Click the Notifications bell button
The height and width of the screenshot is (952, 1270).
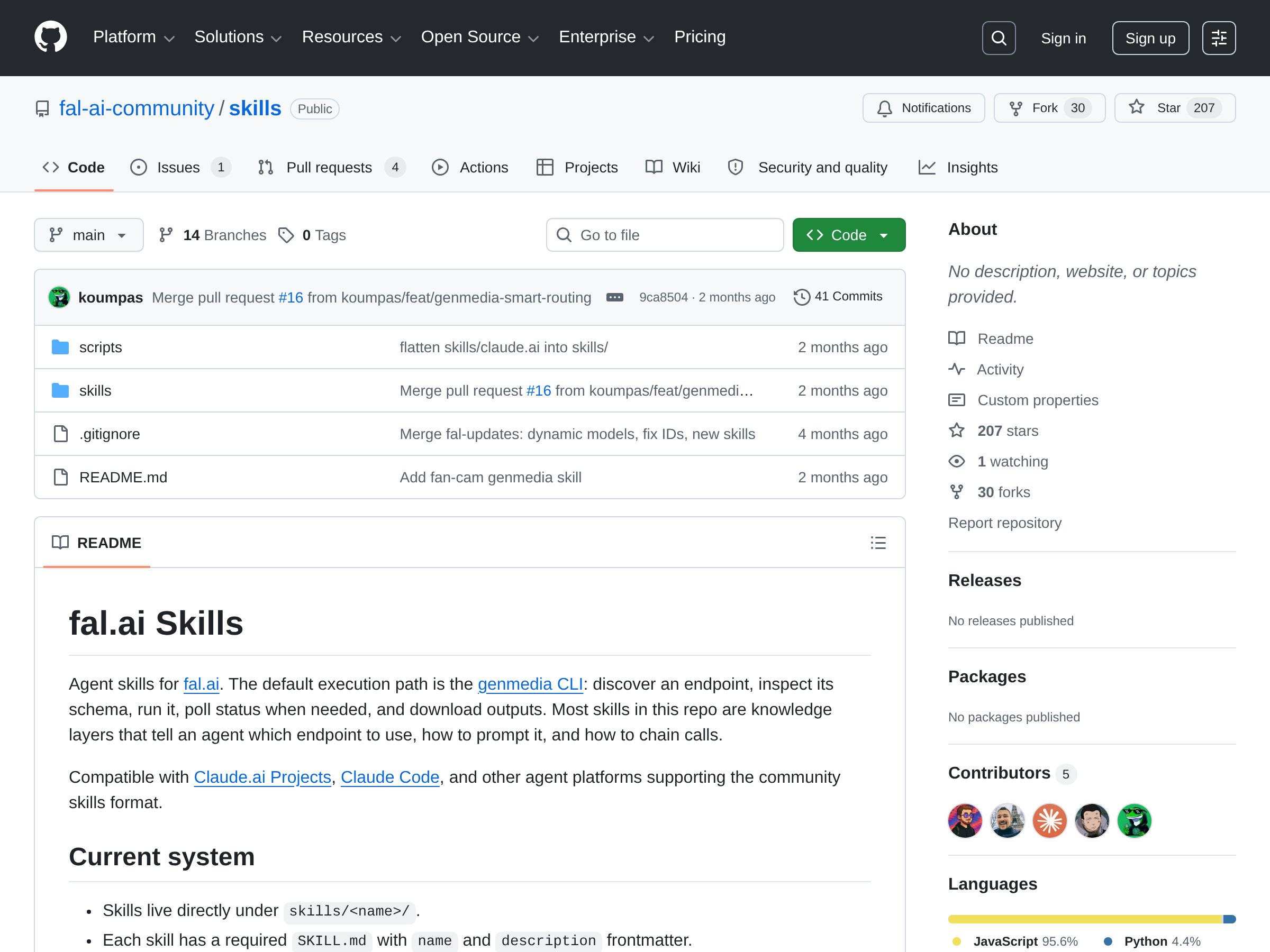tap(923, 108)
